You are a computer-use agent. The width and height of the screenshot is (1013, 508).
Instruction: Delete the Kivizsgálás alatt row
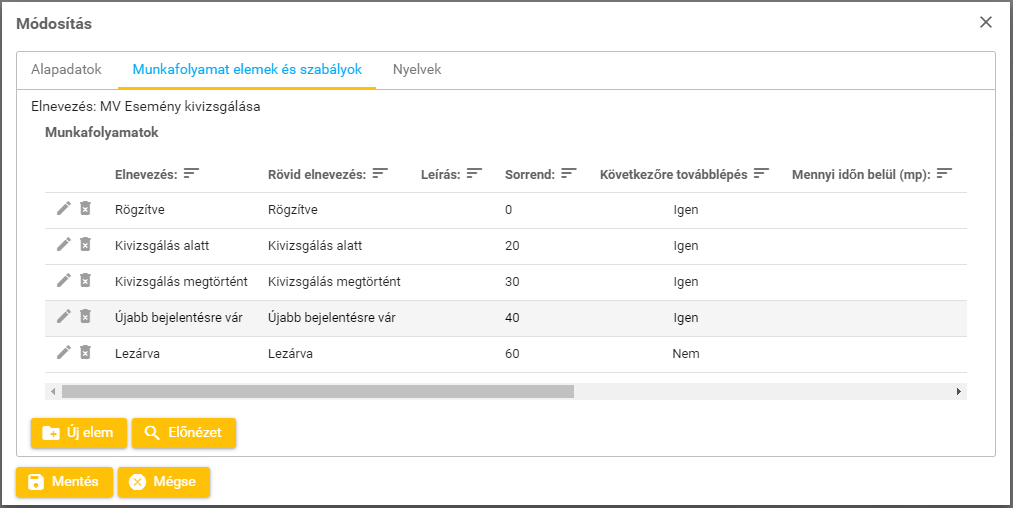tap(86, 244)
